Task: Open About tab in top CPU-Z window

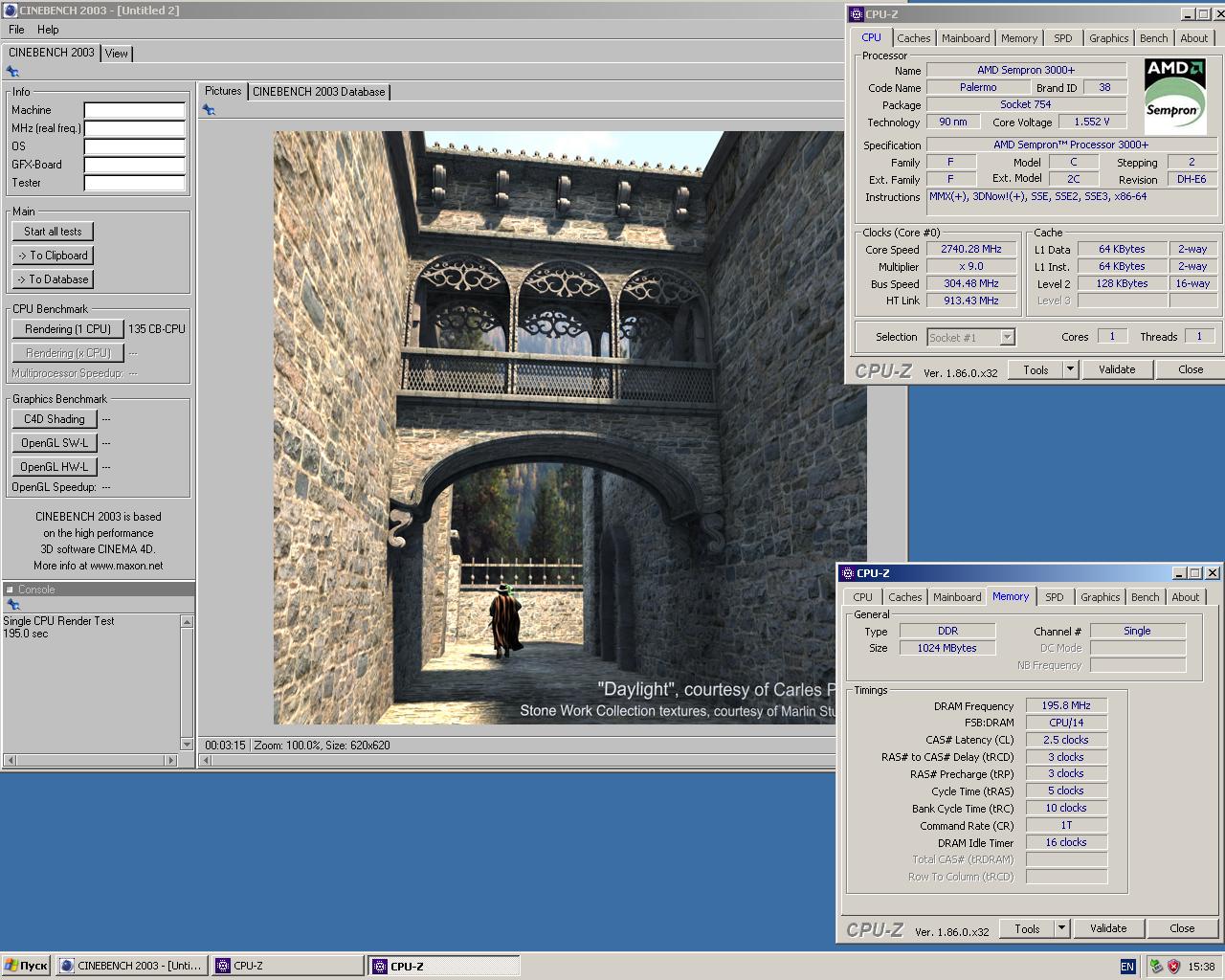Action: [1193, 38]
